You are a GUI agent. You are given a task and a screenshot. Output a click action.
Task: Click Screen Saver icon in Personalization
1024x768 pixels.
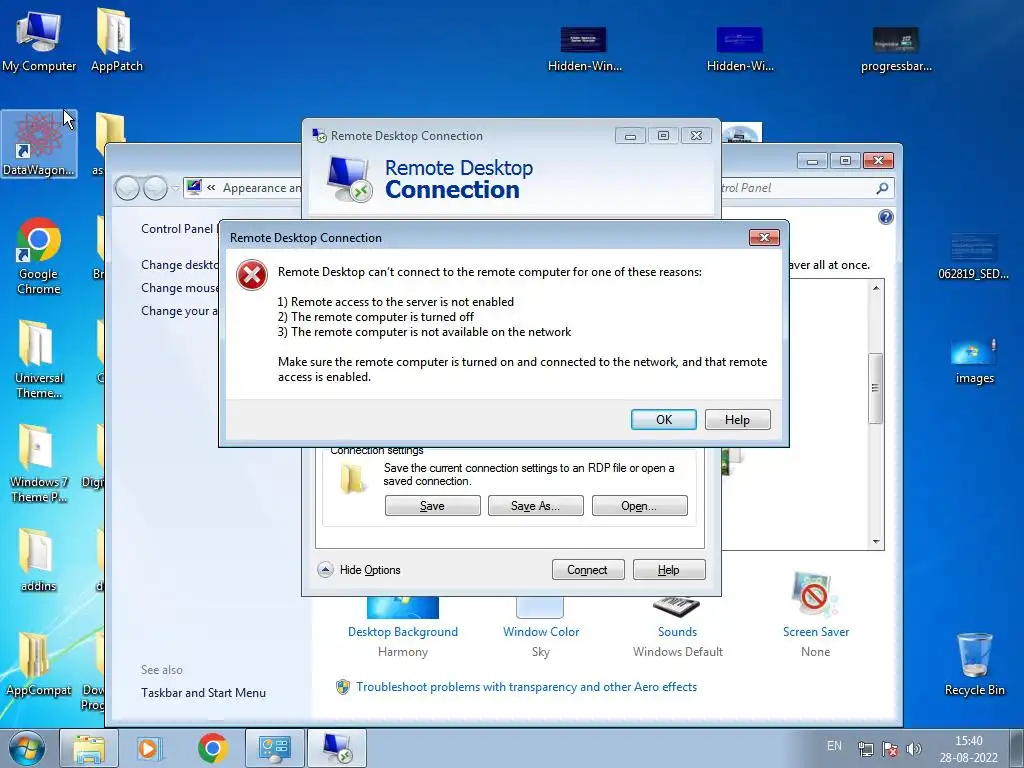pyautogui.click(x=814, y=594)
